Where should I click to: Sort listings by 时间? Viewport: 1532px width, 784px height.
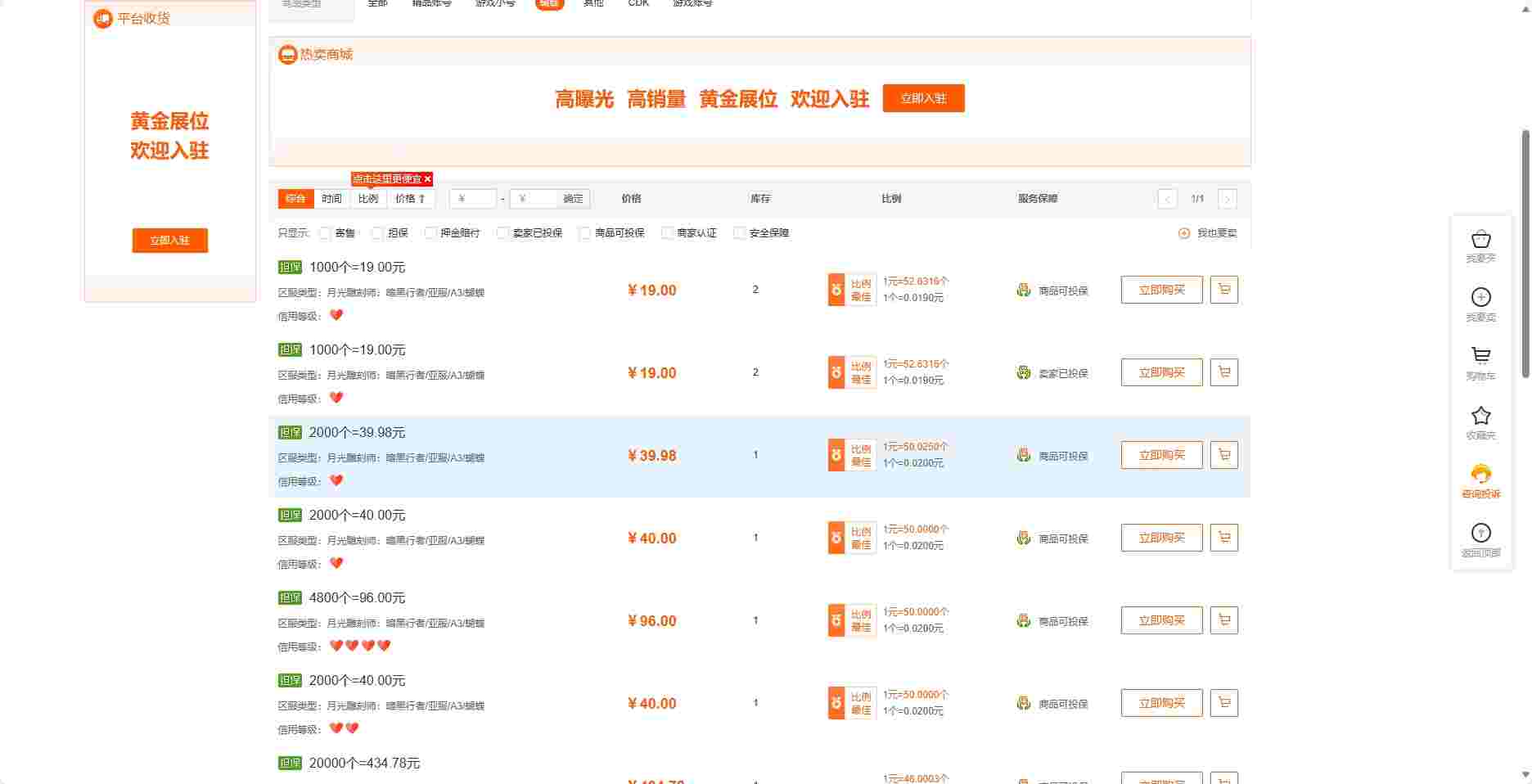[331, 199]
